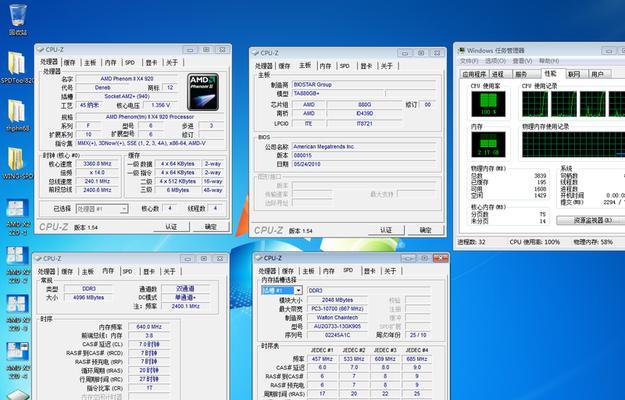Switch to SPD tab in processor CPU-Z window

130,63
